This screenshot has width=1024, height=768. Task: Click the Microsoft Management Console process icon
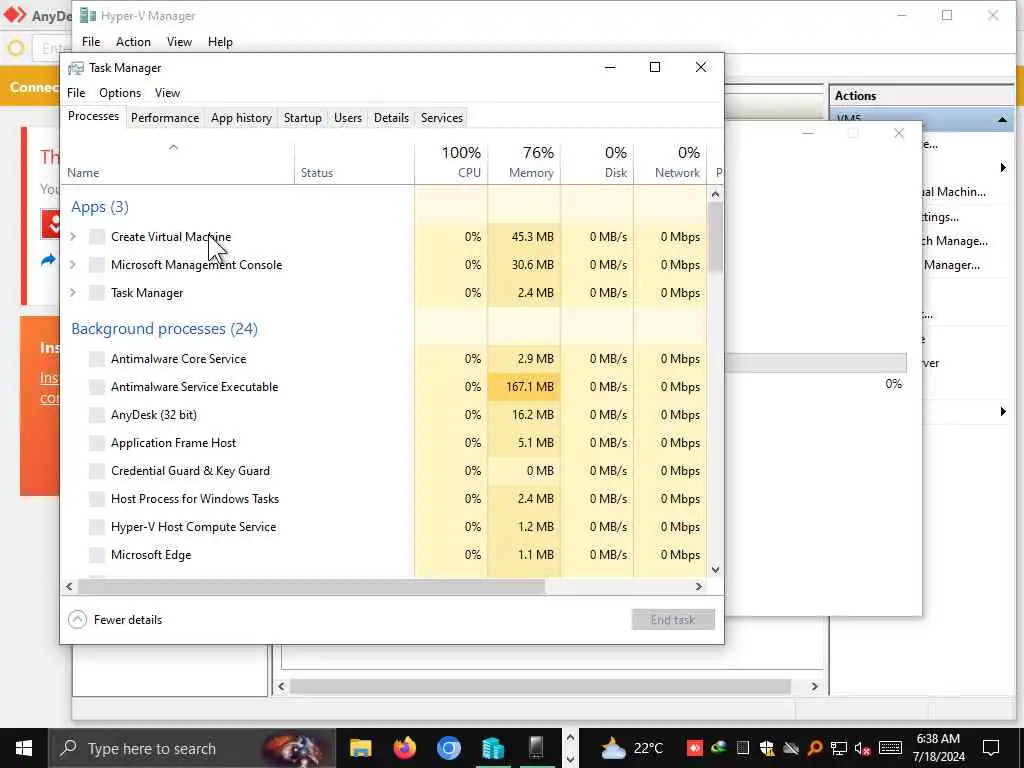[97, 265]
